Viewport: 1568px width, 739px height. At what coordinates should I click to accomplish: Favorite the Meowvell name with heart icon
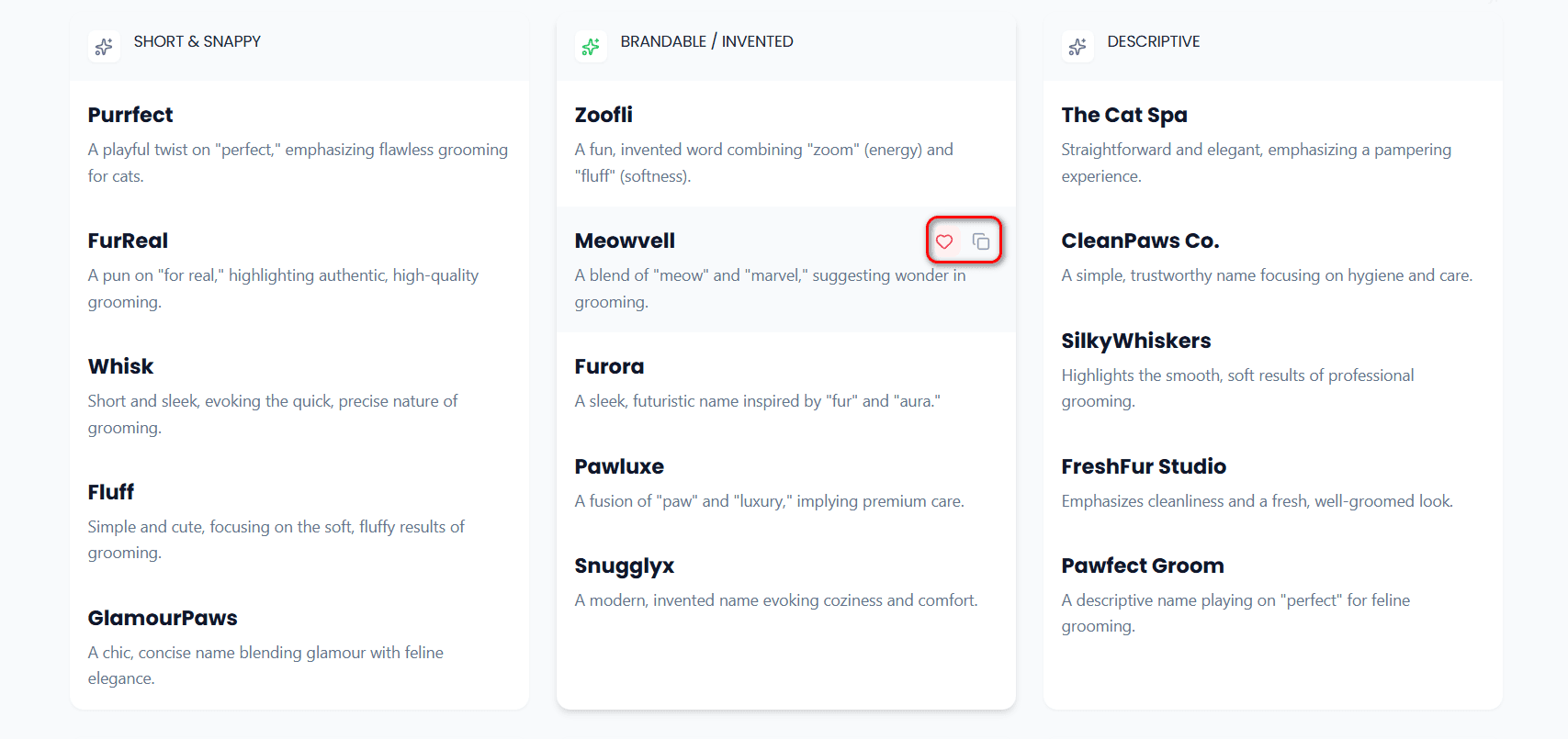944,241
